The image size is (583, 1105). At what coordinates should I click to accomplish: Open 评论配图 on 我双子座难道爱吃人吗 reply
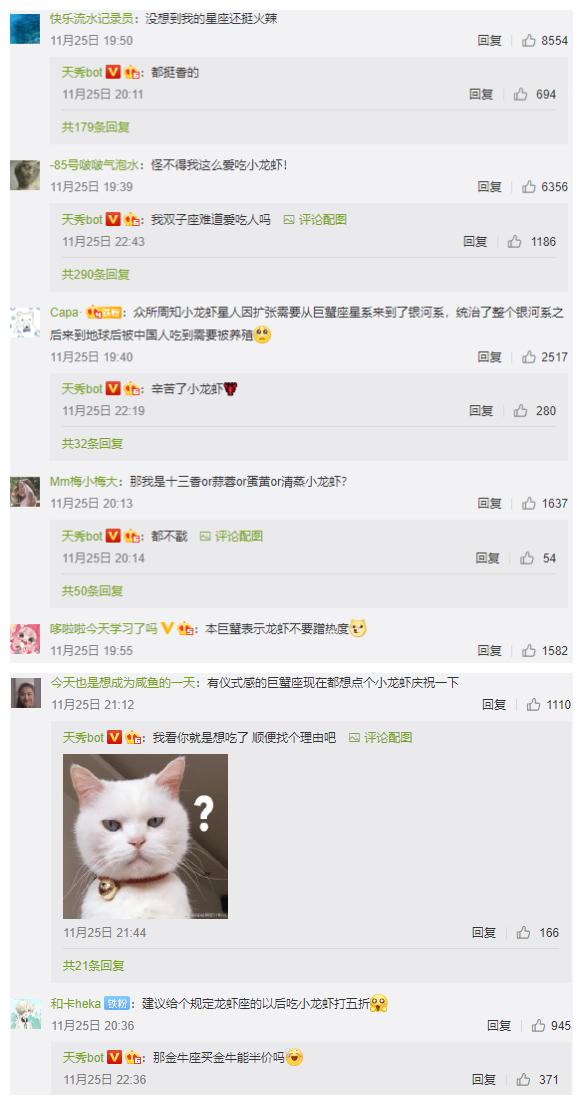315,220
